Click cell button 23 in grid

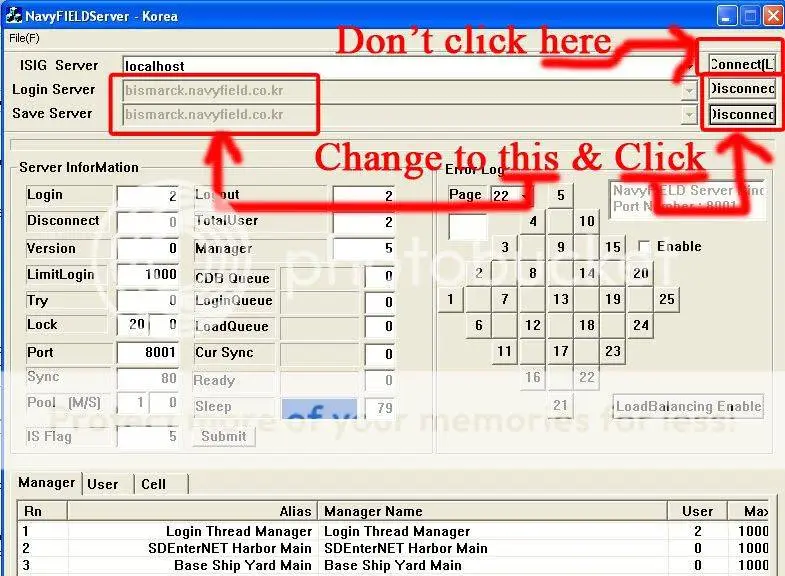613,351
